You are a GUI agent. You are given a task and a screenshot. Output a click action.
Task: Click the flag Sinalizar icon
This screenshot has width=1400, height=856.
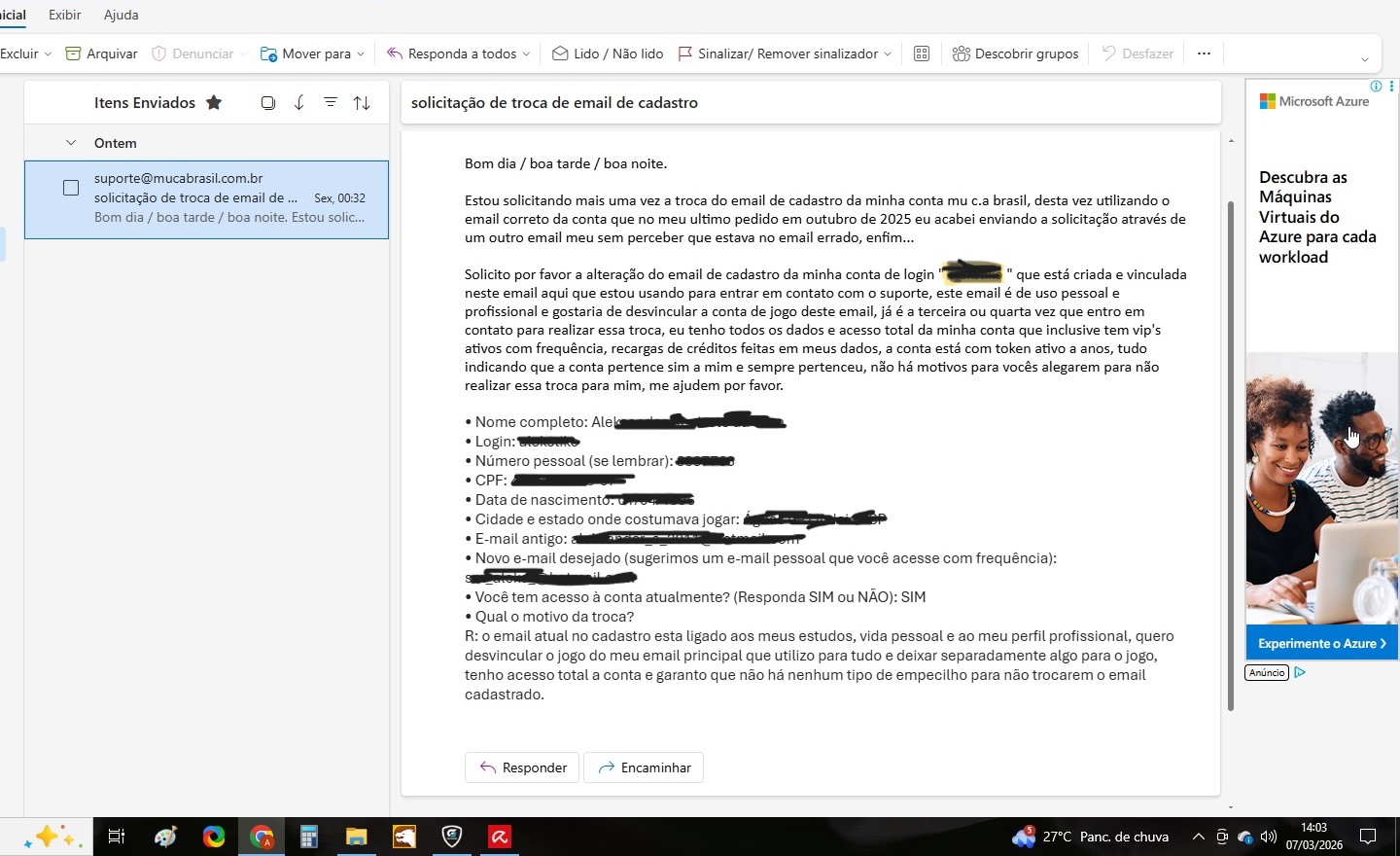click(x=685, y=53)
